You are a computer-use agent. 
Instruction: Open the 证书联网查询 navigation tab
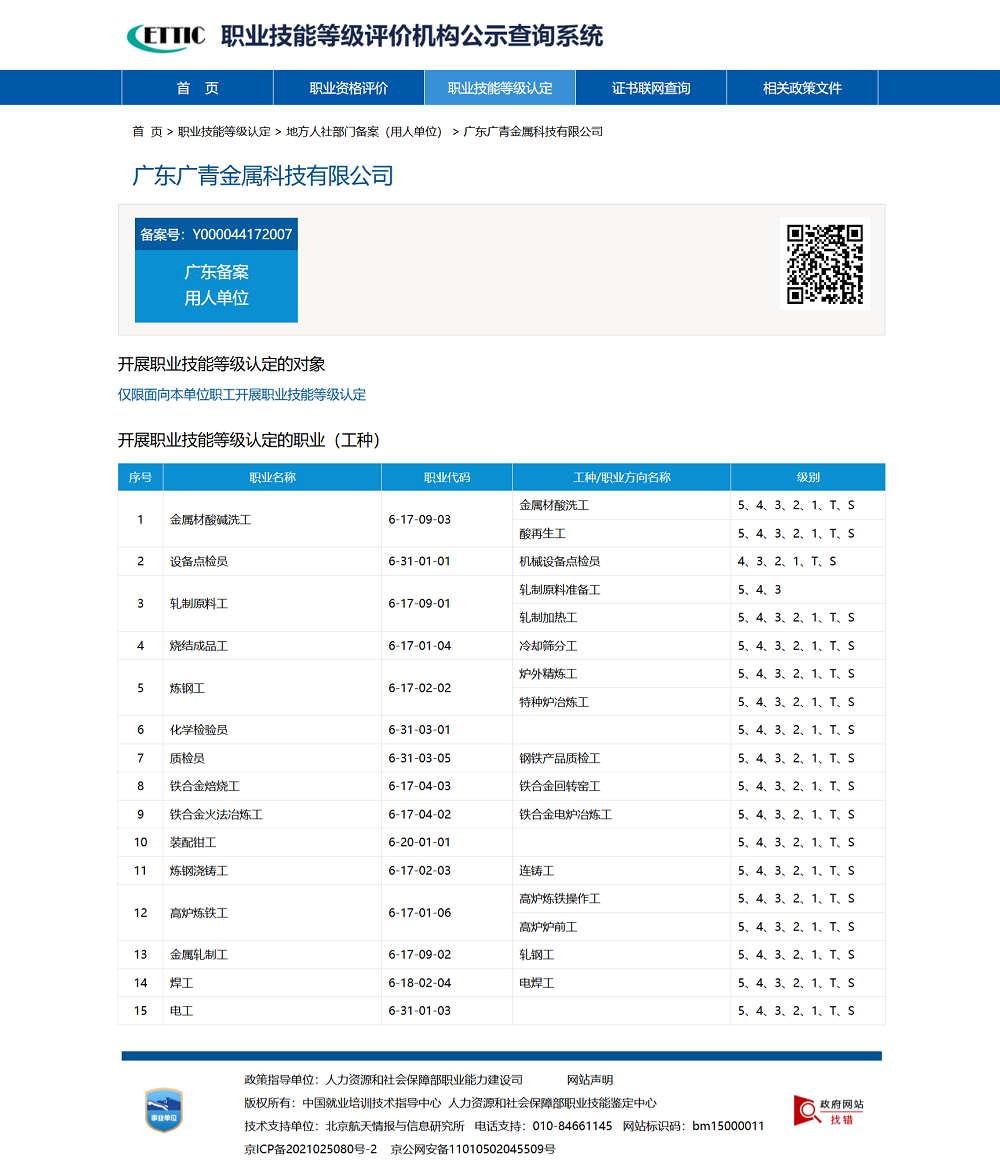(x=651, y=88)
